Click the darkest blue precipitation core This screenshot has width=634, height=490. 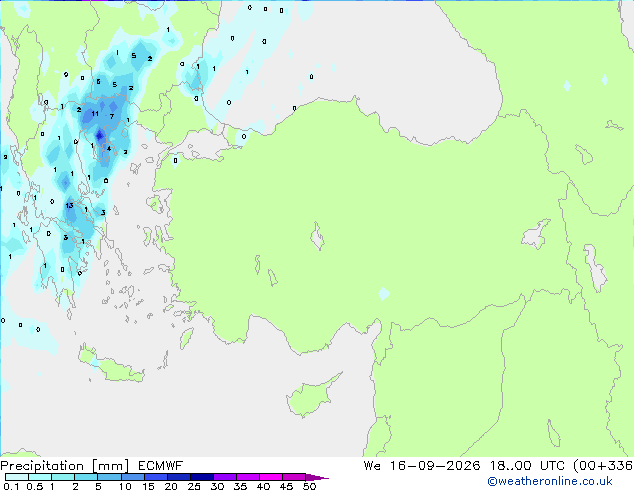99,135
